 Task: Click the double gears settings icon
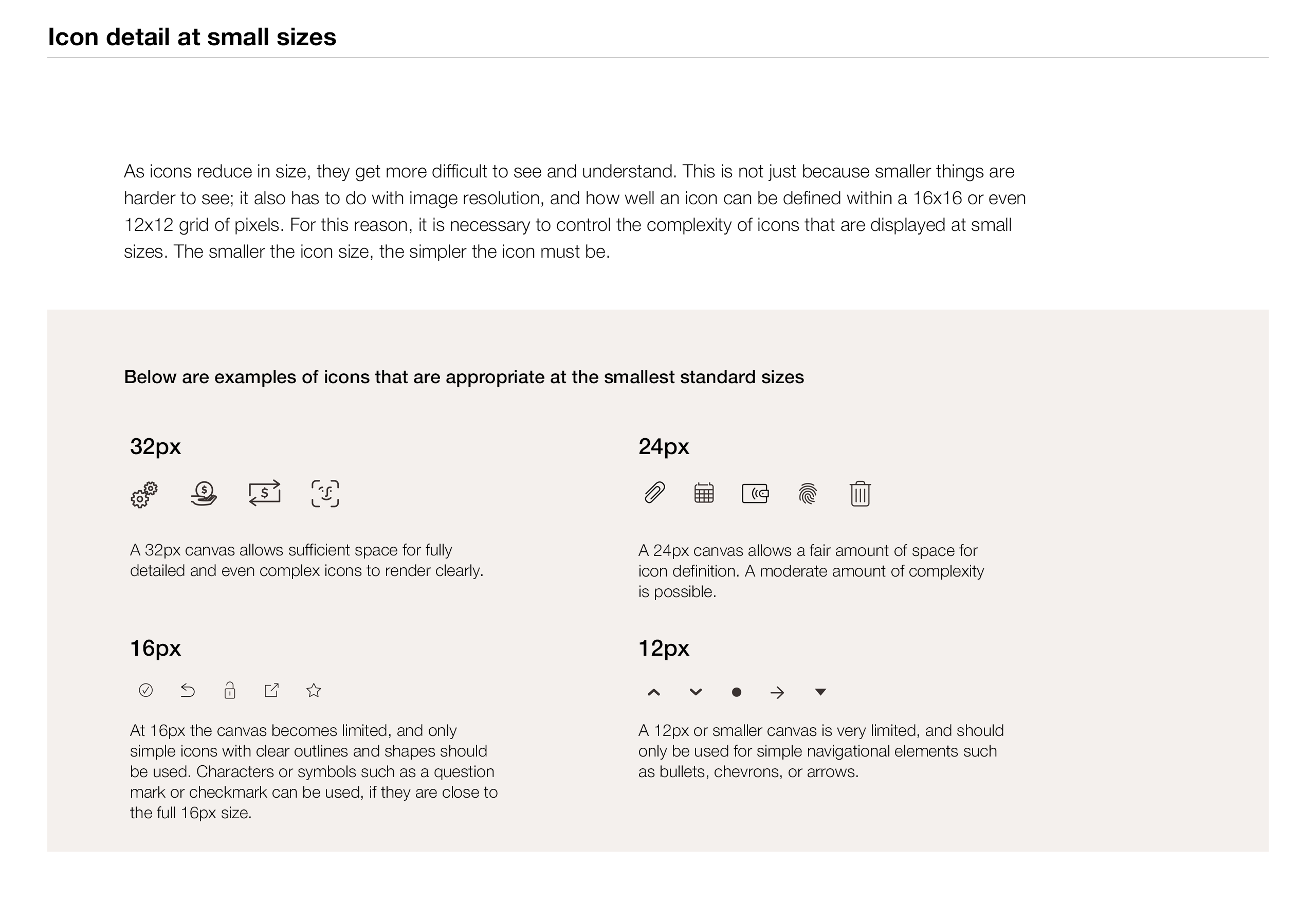pyautogui.click(x=144, y=494)
